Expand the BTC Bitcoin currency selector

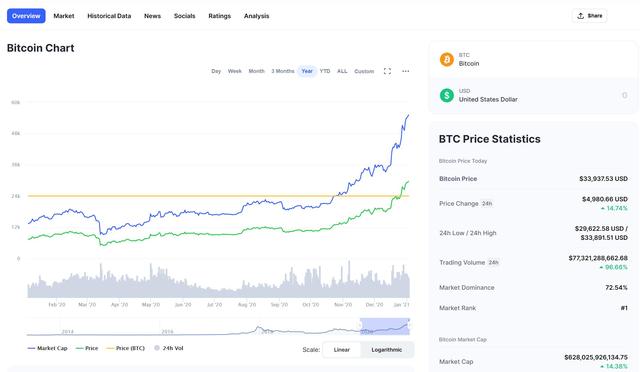point(533,60)
